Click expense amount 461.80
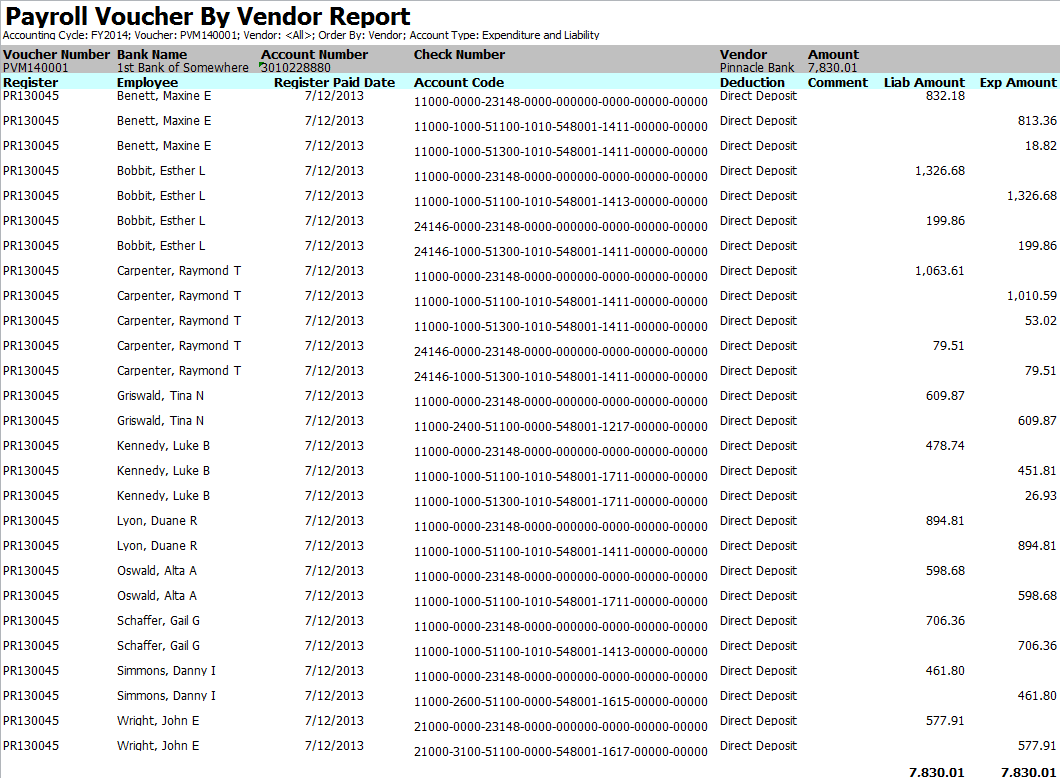The image size is (1060, 778). point(1037,696)
